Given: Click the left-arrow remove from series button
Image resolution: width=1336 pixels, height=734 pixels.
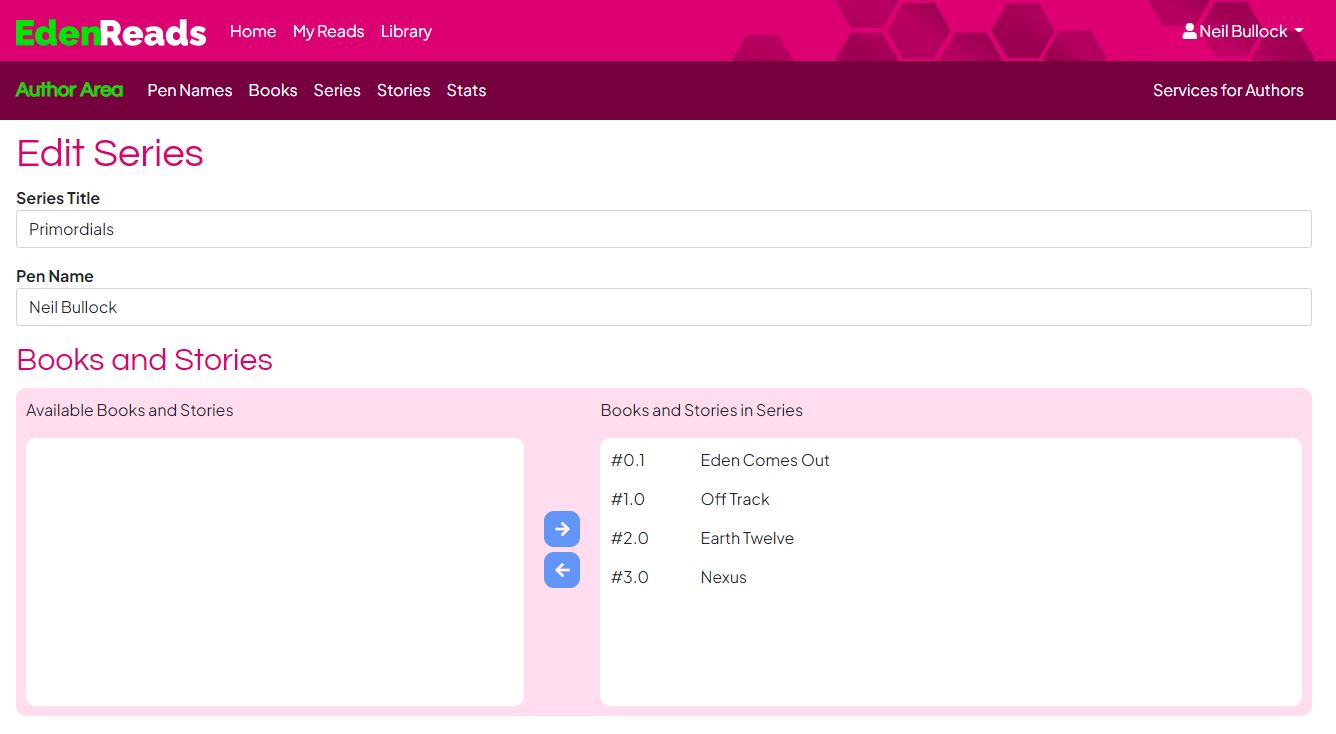Looking at the screenshot, I should 562,570.
